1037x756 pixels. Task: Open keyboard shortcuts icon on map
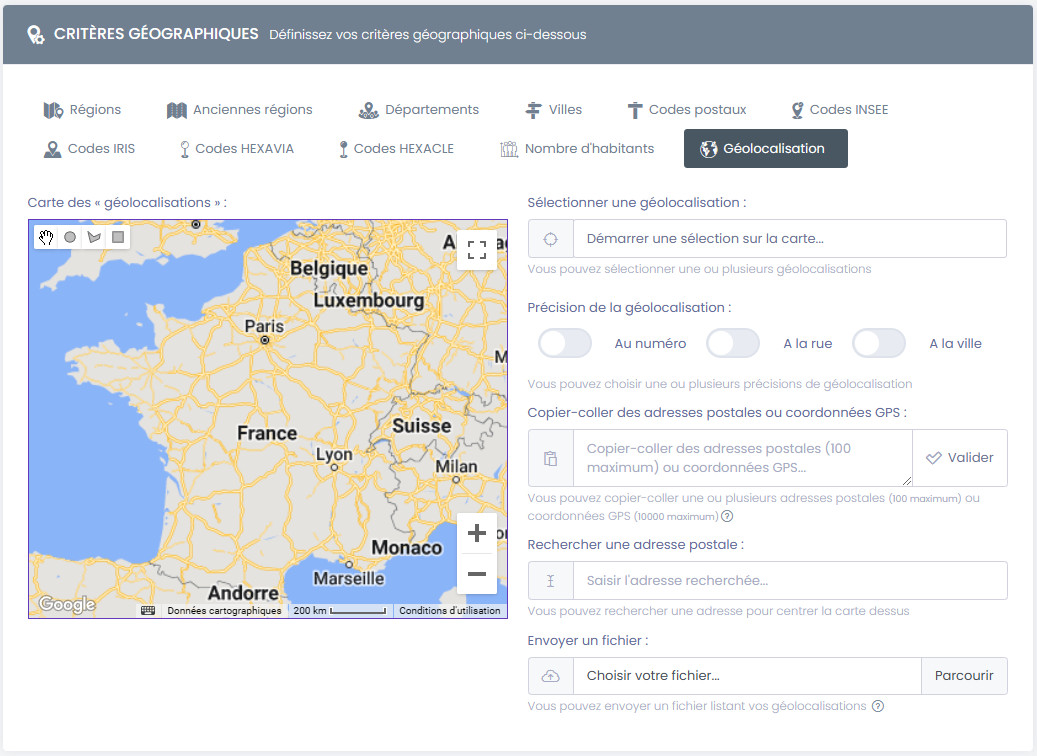pos(148,610)
